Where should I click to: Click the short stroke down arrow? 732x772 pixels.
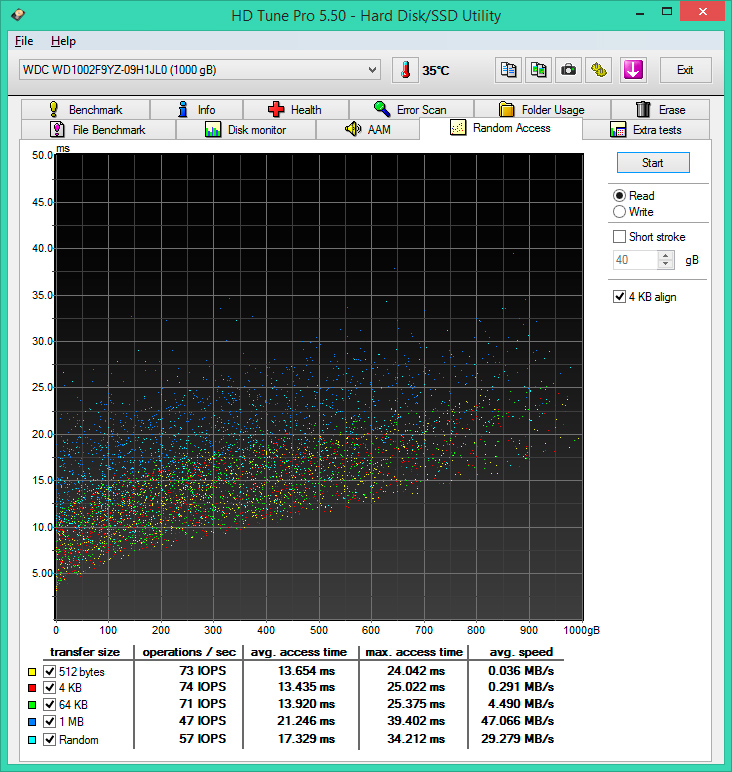coord(666,264)
